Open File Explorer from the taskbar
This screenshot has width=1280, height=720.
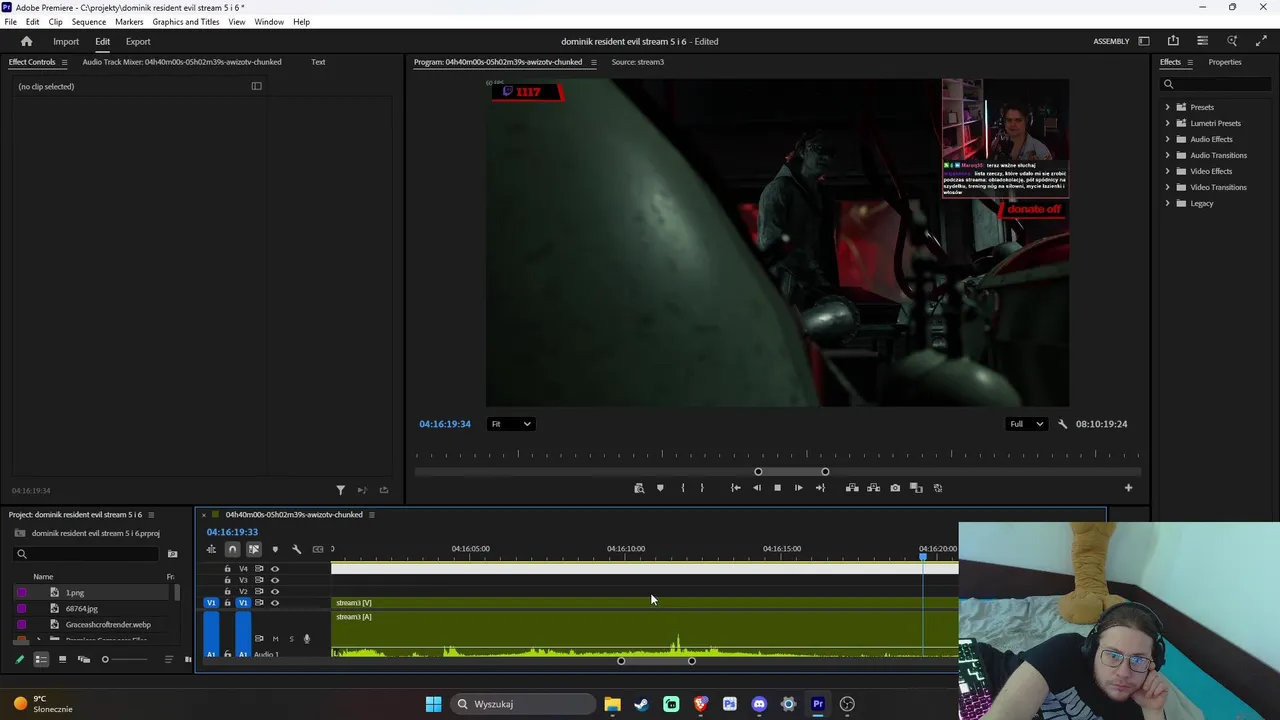[612, 704]
